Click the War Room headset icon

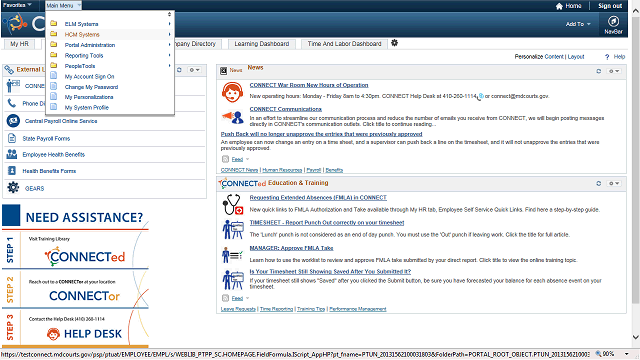(232, 92)
